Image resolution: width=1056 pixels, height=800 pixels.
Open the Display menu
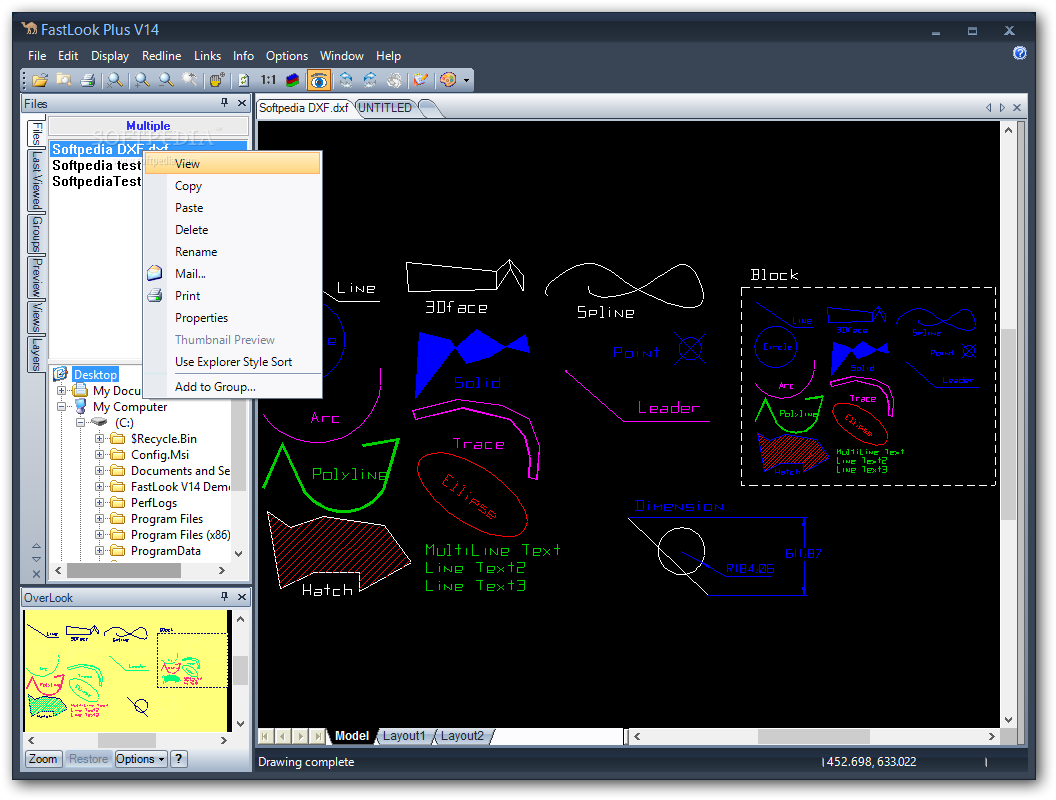110,56
